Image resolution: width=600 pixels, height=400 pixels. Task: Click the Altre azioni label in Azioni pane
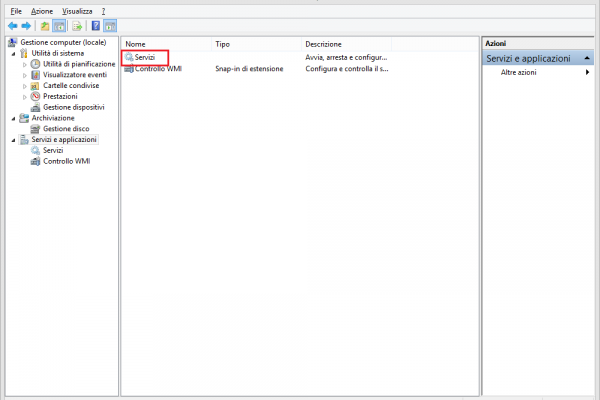click(x=518, y=72)
